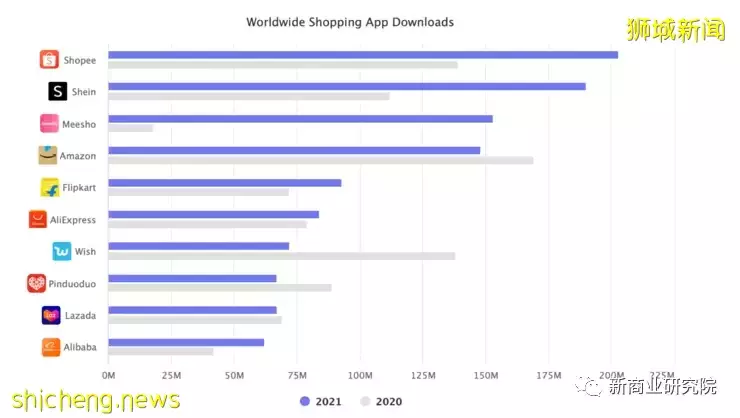This screenshot has height=418, width=740.
Task: Select Alibaba's 2021 purple bar
Action: (186, 343)
